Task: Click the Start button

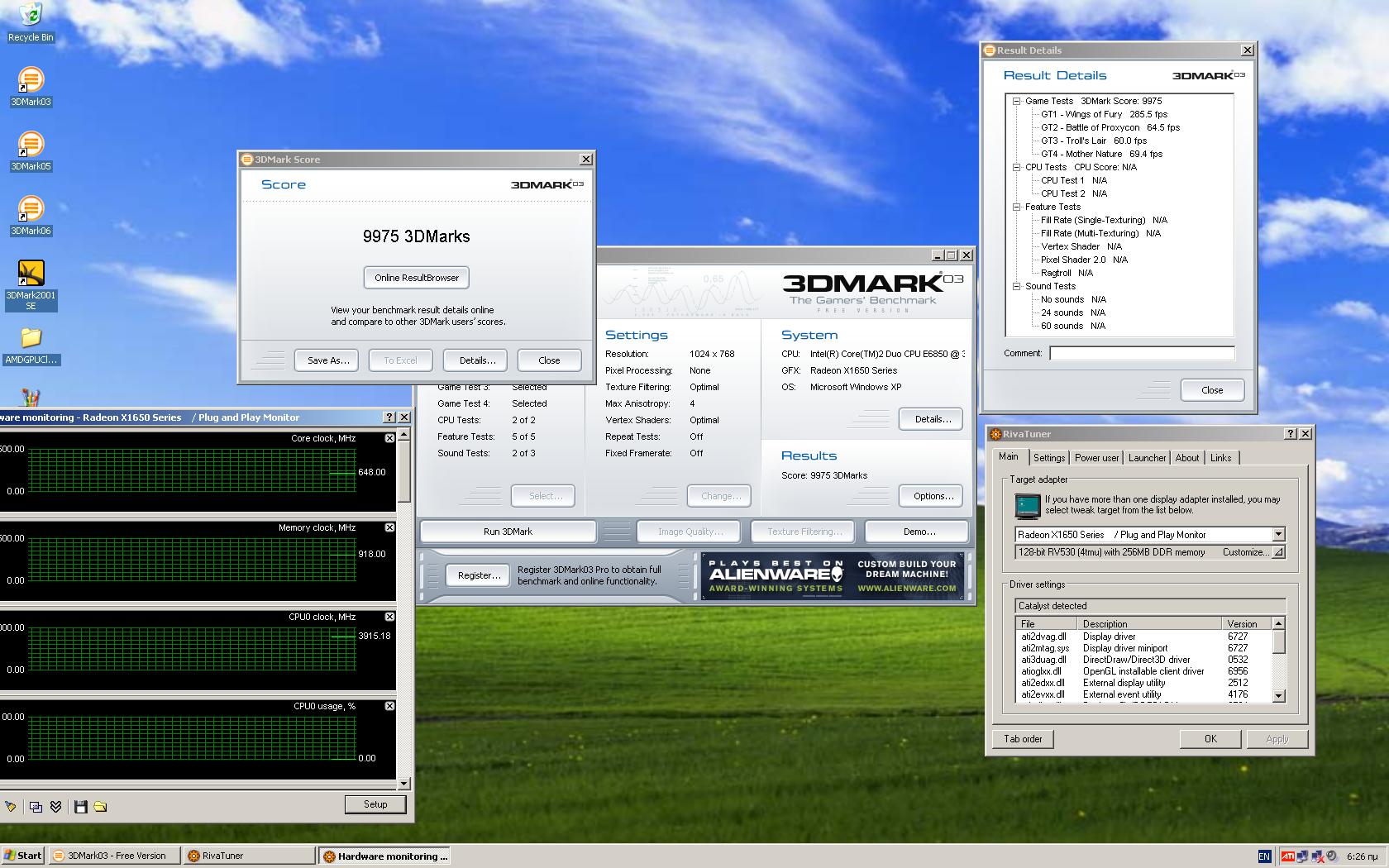Action: pyautogui.click(x=23, y=856)
